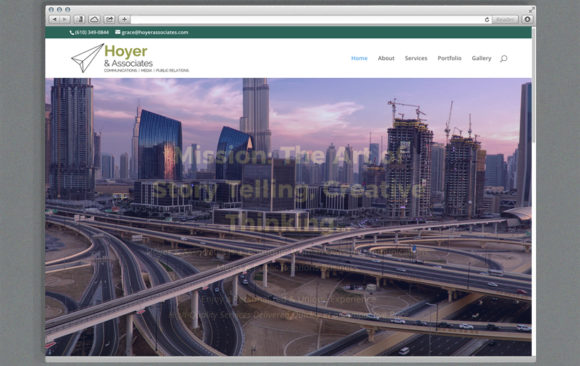
Task: Open the iCloud tabs cloud icon
Action: coord(94,19)
